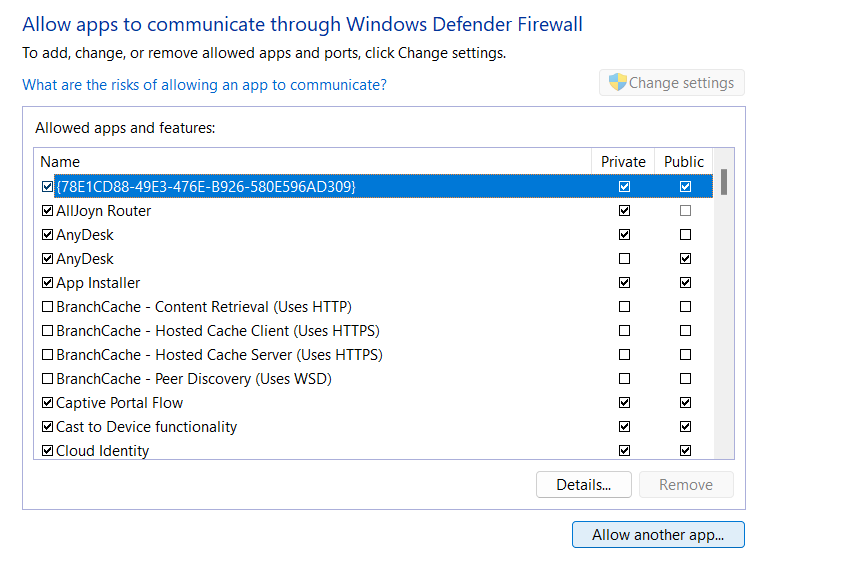Sort list by Name column header
This screenshot has height=565, width=862.
pos(60,162)
